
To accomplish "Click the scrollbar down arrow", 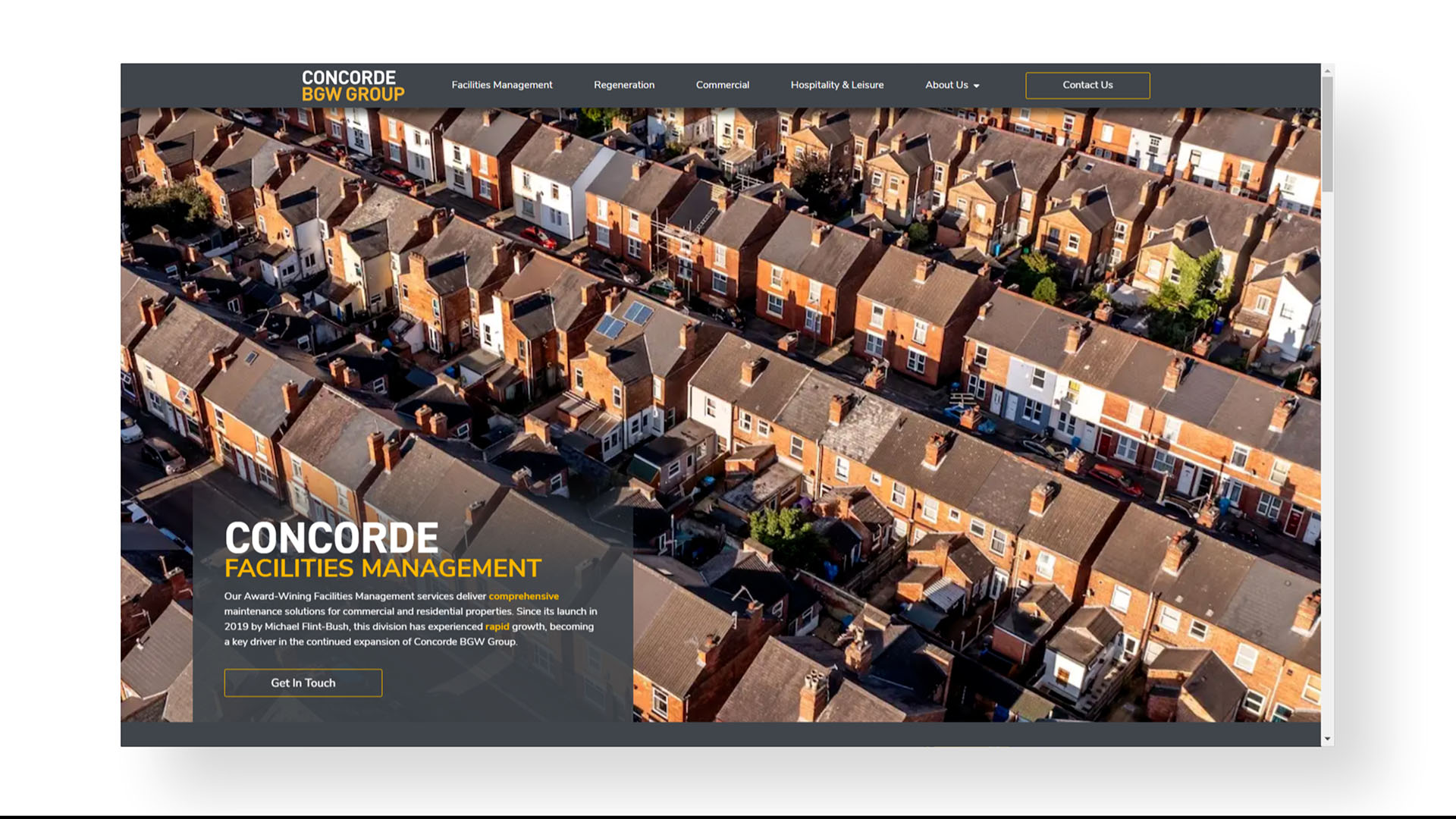I will coord(1327,739).
